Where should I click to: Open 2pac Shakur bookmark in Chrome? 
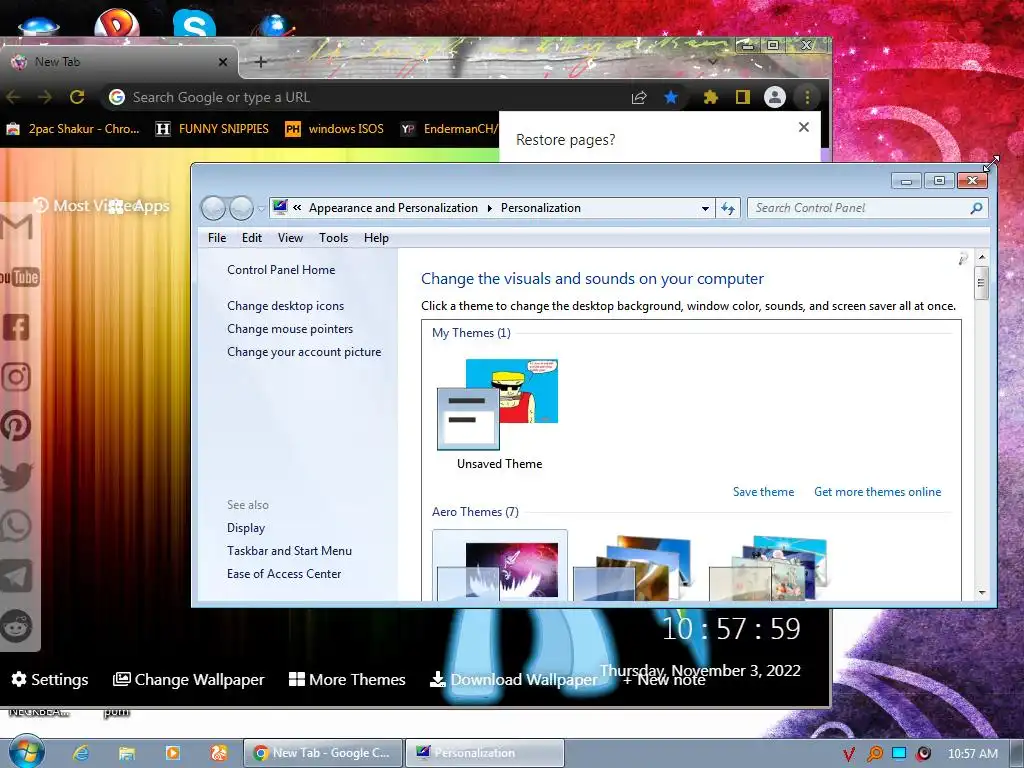coord(73,129)
